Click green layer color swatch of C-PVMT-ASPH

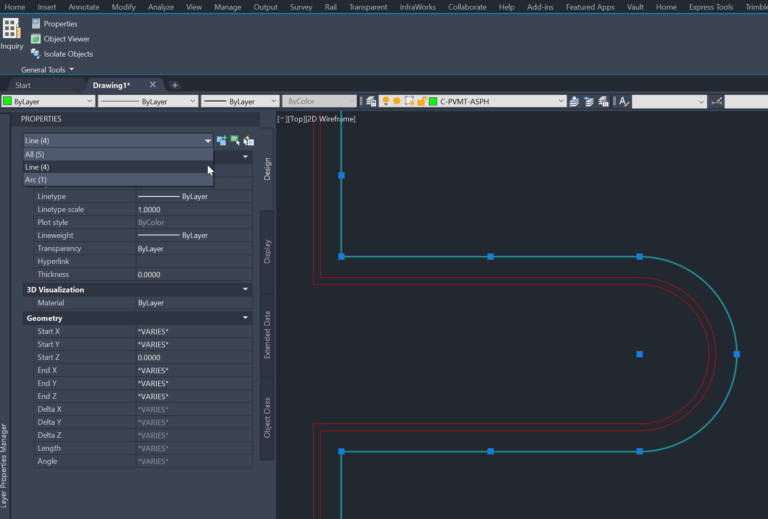click(433, 101)
